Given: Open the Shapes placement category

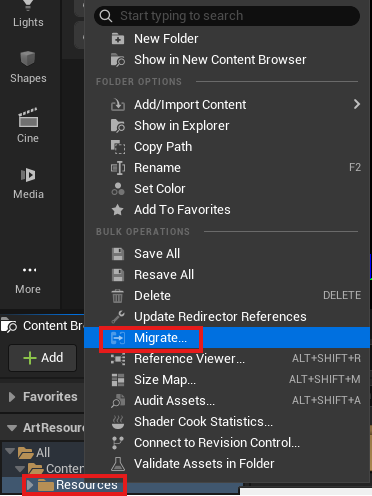Looking at the screenshot, I should (28, 68).
